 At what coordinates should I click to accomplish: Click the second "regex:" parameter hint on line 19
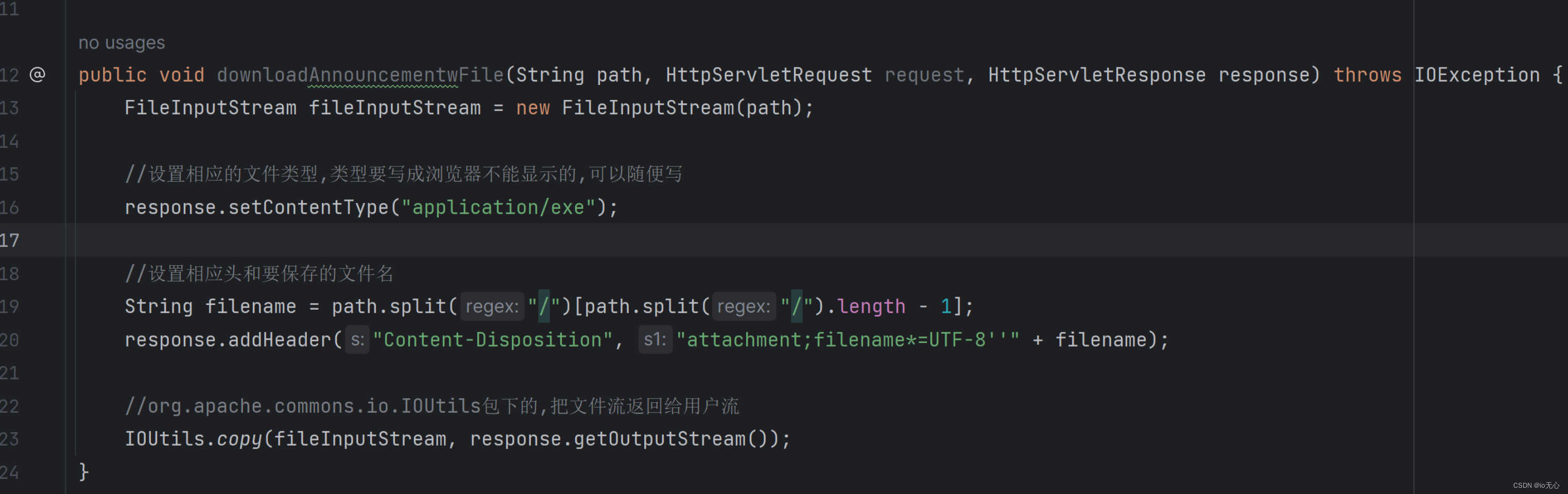[743, 306]
